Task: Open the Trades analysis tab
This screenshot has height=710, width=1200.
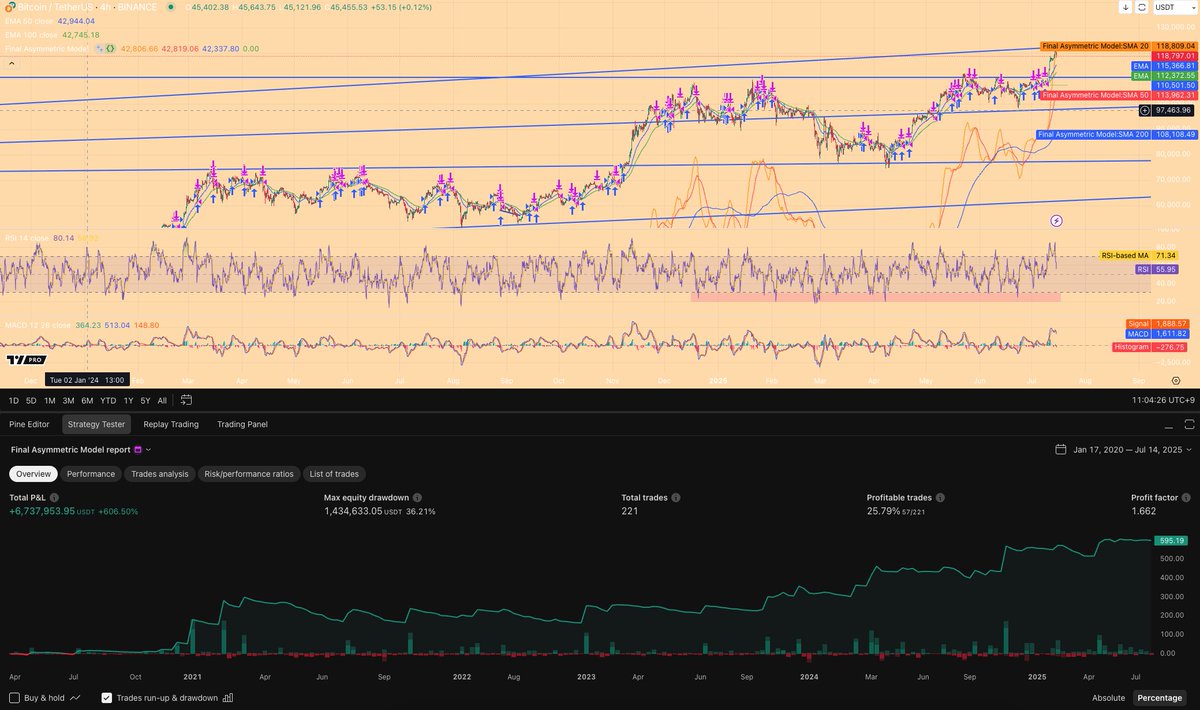Action: coord(160,474)
